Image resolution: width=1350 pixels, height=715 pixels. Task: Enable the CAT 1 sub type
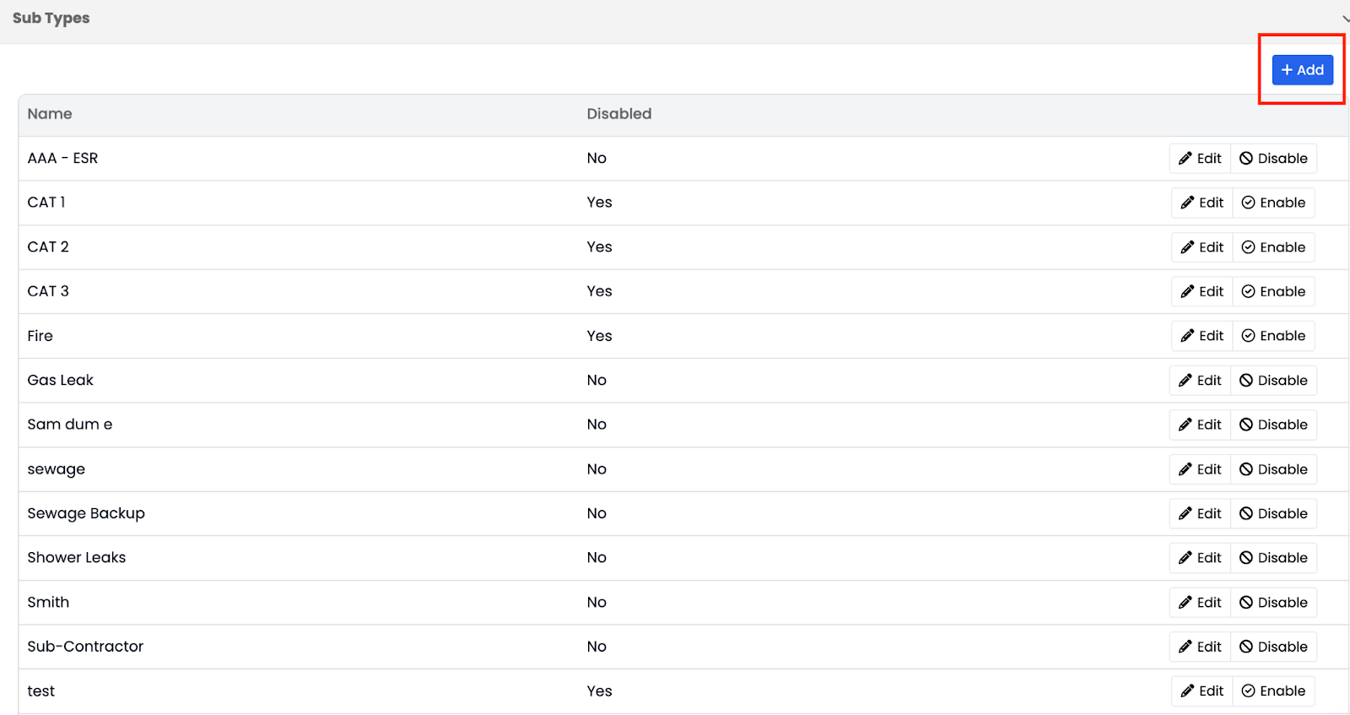(1273, 203)
